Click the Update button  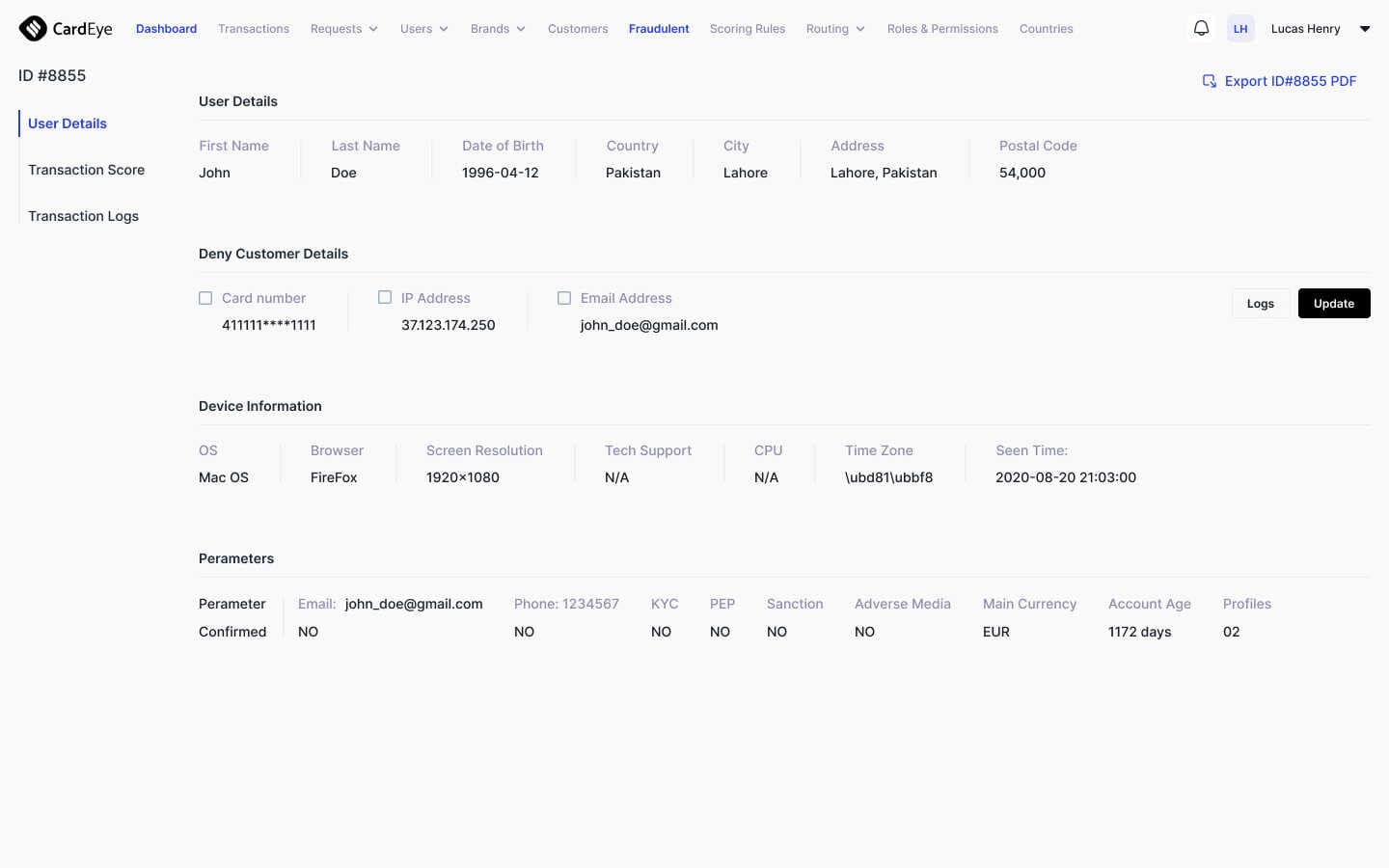(x=1334, y=303)
